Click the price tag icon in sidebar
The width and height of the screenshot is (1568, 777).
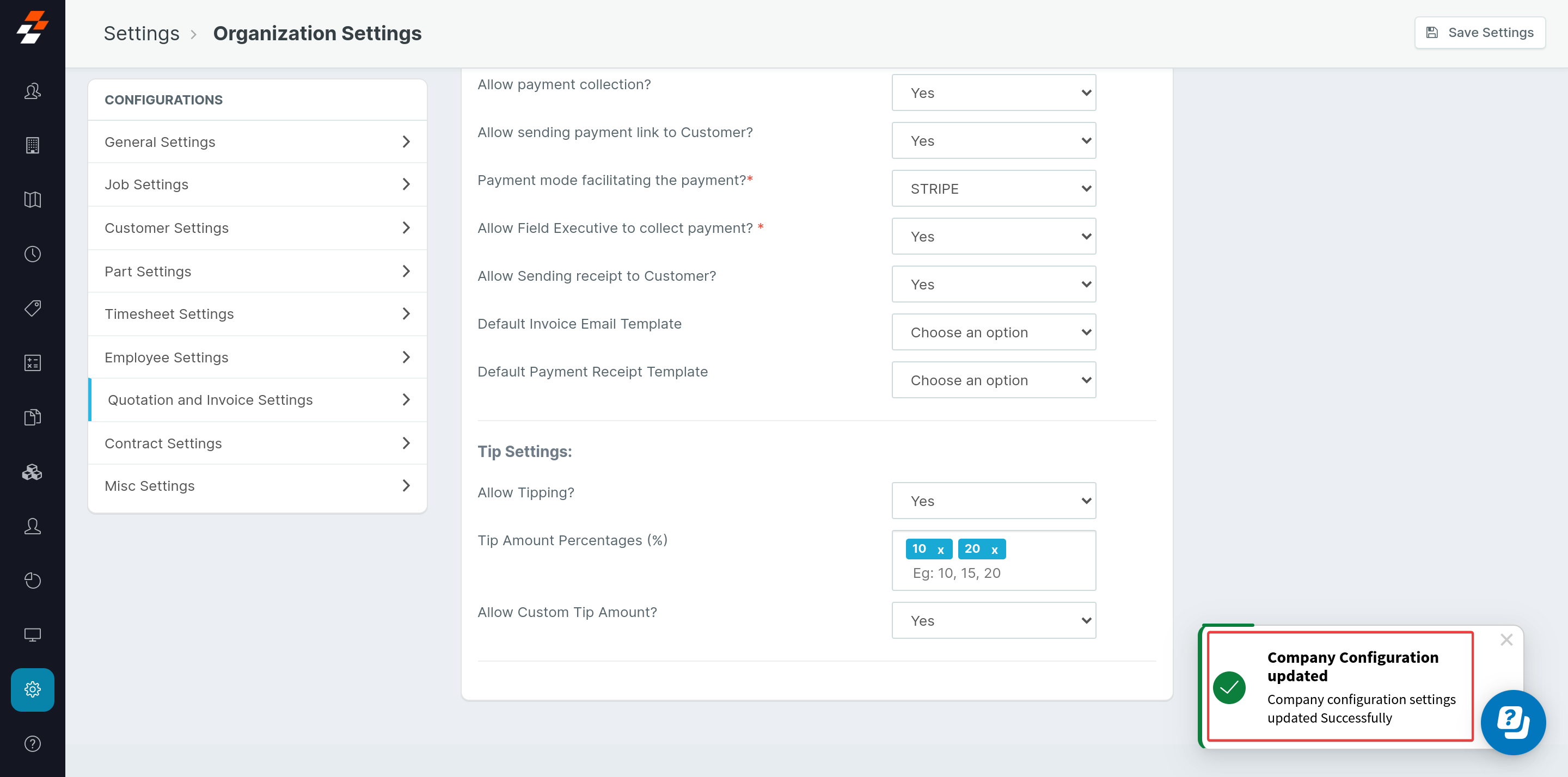(32, 309)
